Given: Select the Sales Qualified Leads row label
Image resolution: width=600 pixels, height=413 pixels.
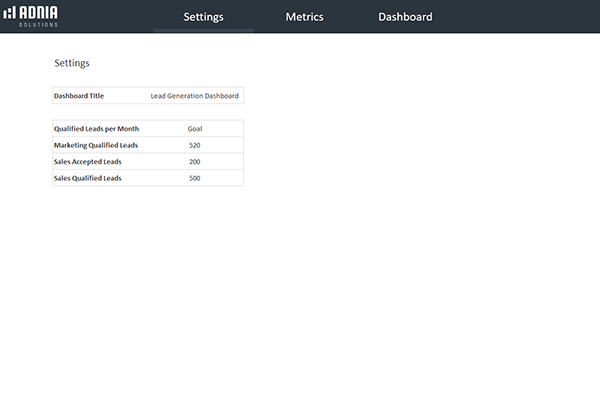Looking at the screenshot, I should 87,178.
